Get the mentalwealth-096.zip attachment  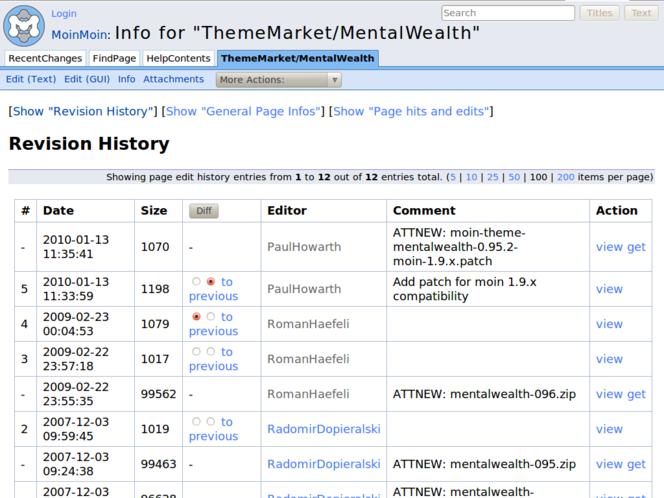[636, 394]
